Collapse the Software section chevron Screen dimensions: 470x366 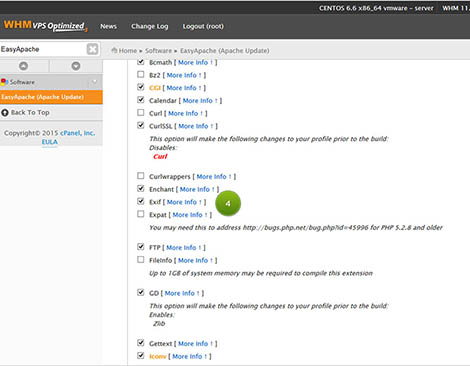(x=94, y=82)
